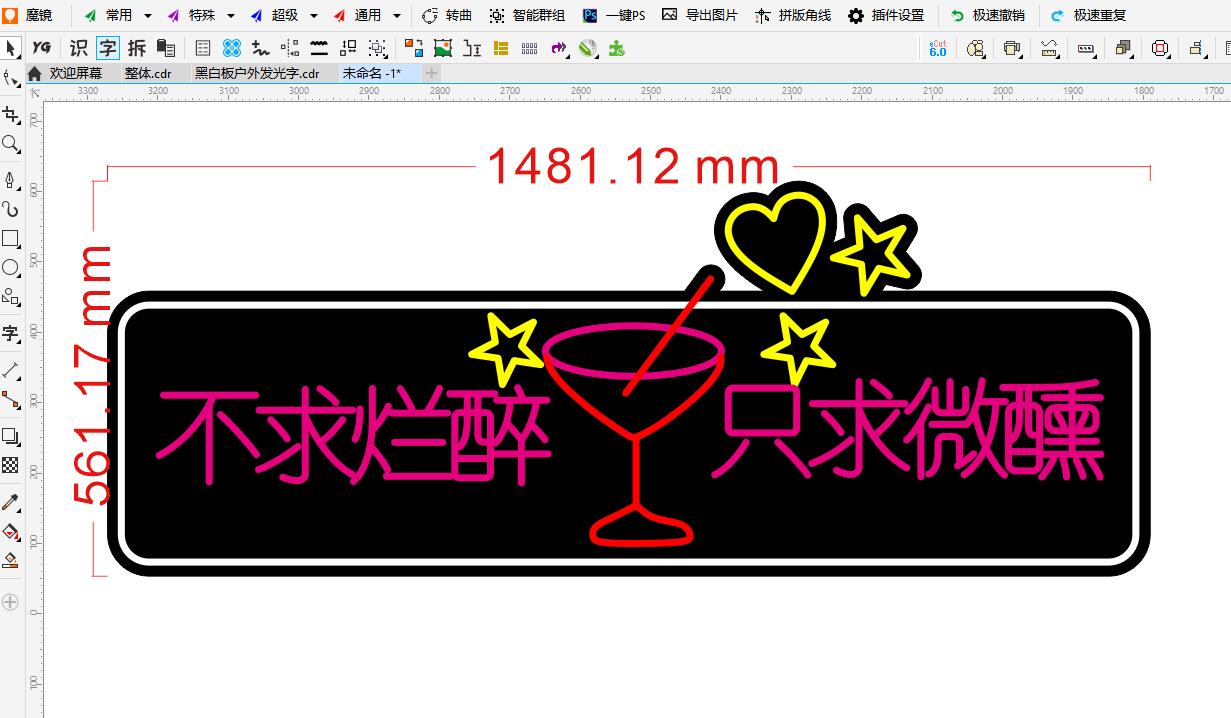Click the purple redo arrow icon
This screenshot has height=718, width=1231.
559,47
